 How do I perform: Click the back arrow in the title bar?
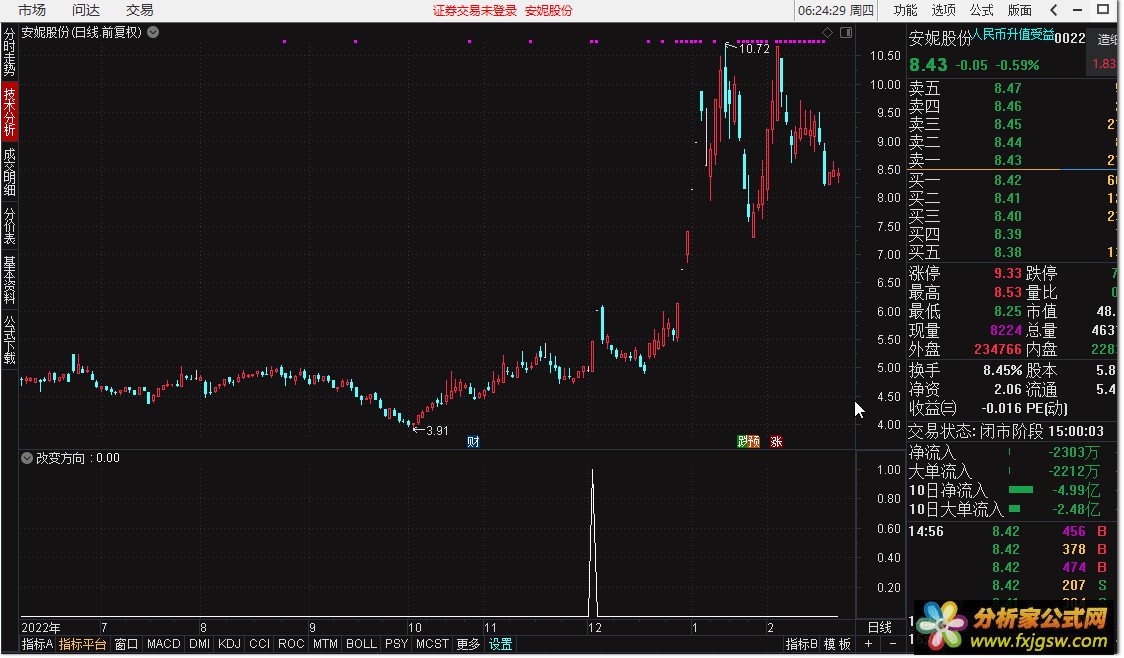click(1053, 10)
